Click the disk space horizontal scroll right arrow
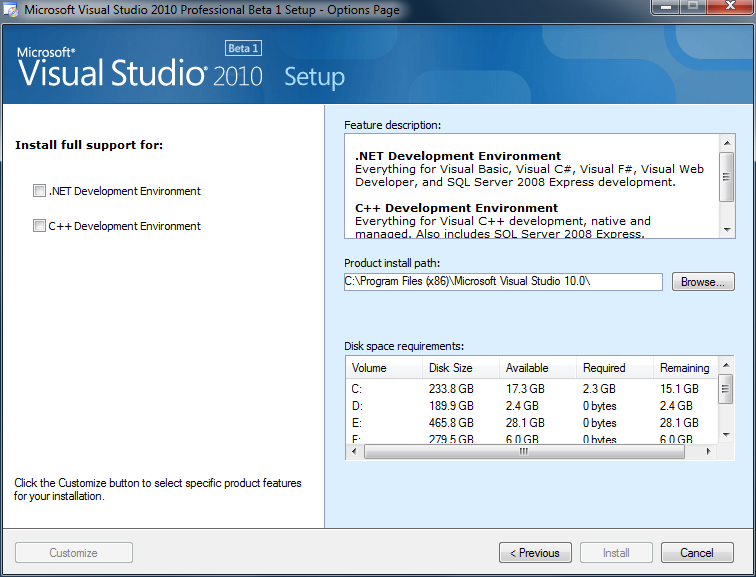The width and height of the screenshot is (756, 577). 708,452
